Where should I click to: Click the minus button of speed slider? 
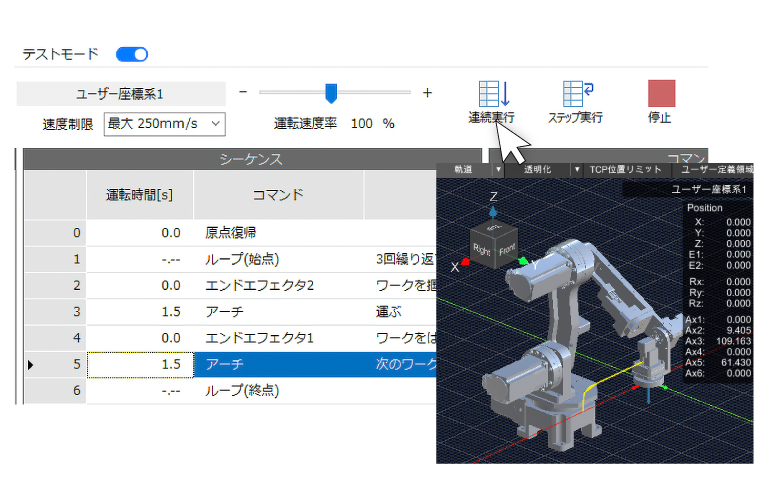[x=243, y=92]
